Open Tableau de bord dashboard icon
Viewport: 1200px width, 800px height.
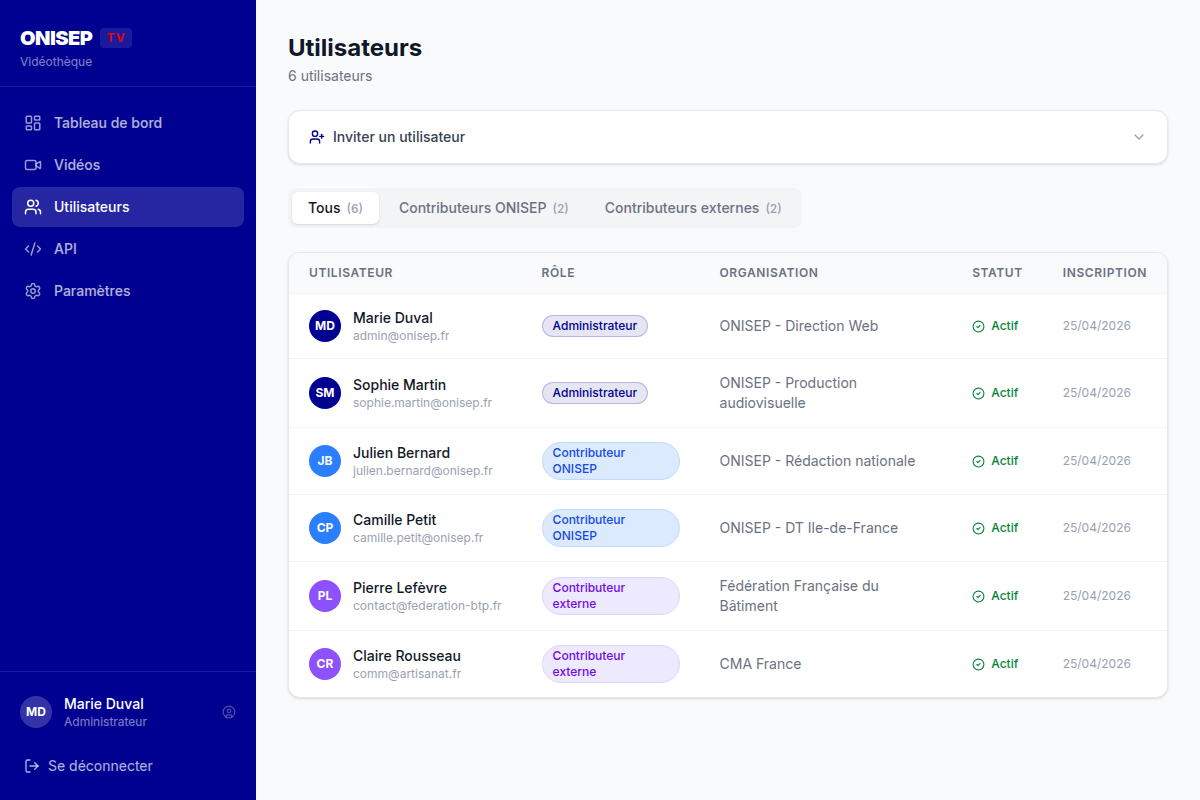click(x=33, y=123)
